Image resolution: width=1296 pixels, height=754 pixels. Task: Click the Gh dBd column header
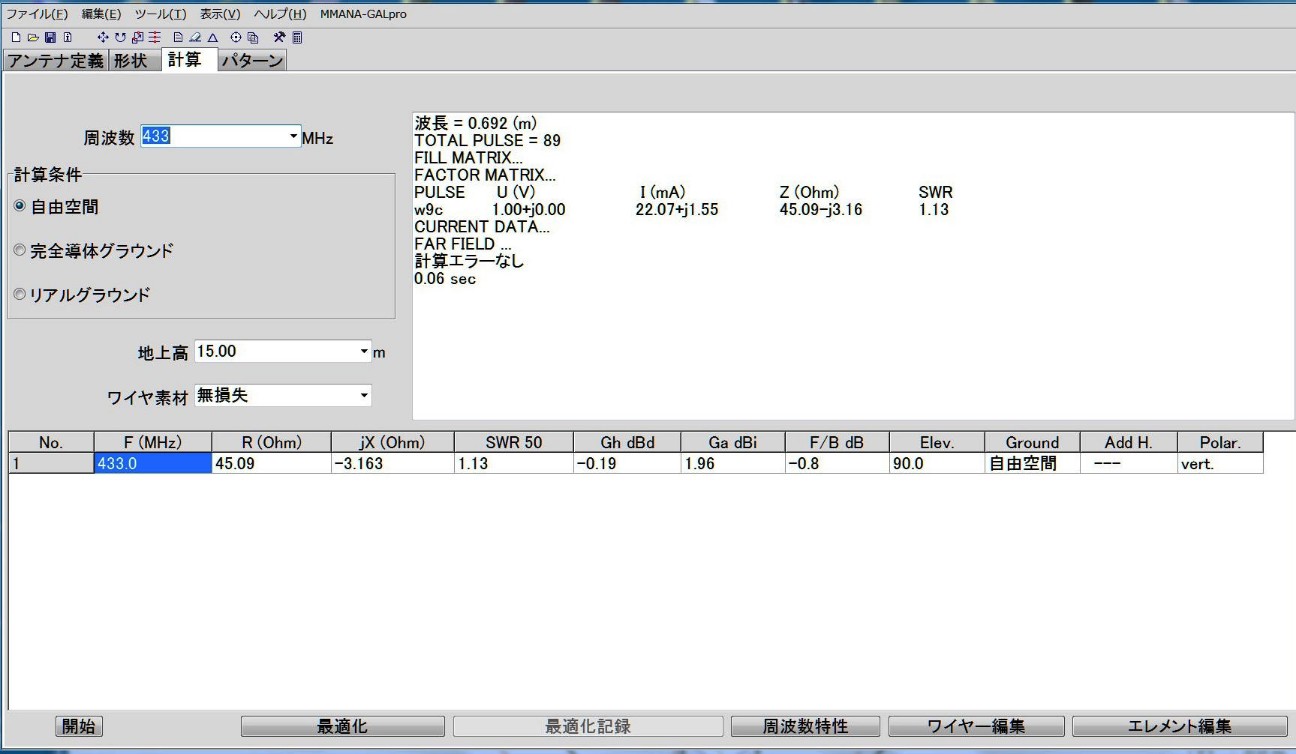click(x=627, y=442)
